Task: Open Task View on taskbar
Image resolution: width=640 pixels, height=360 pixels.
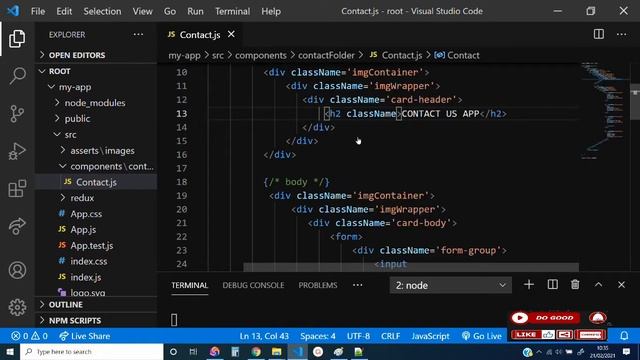Action: pos(193,351)
